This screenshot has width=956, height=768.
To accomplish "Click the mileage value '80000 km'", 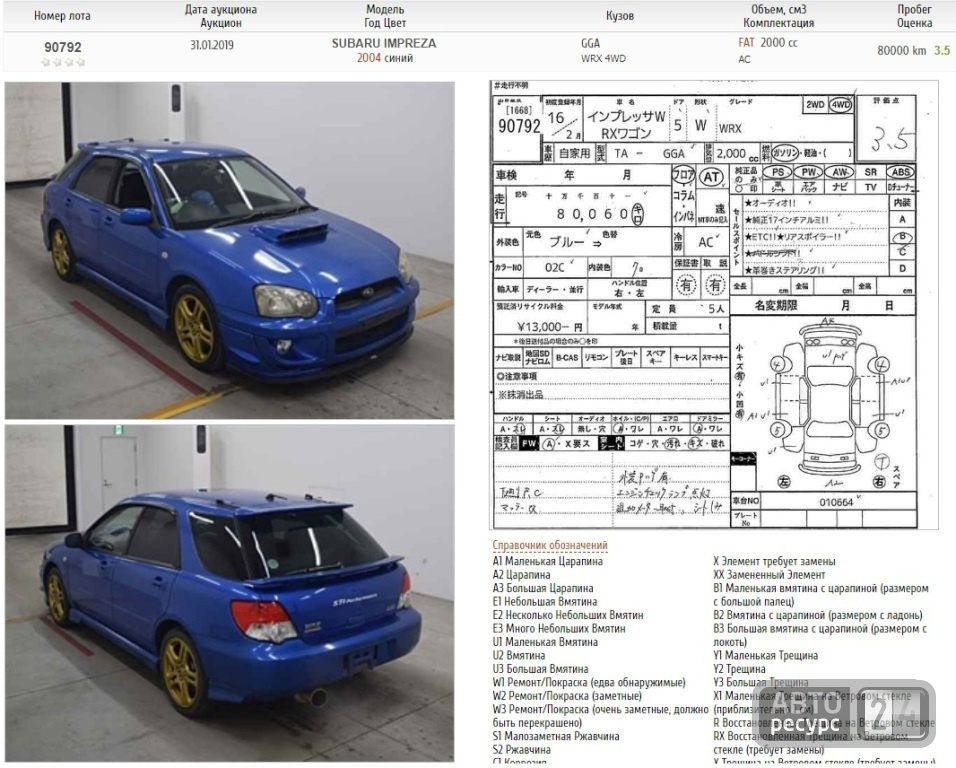I will 902,50.
